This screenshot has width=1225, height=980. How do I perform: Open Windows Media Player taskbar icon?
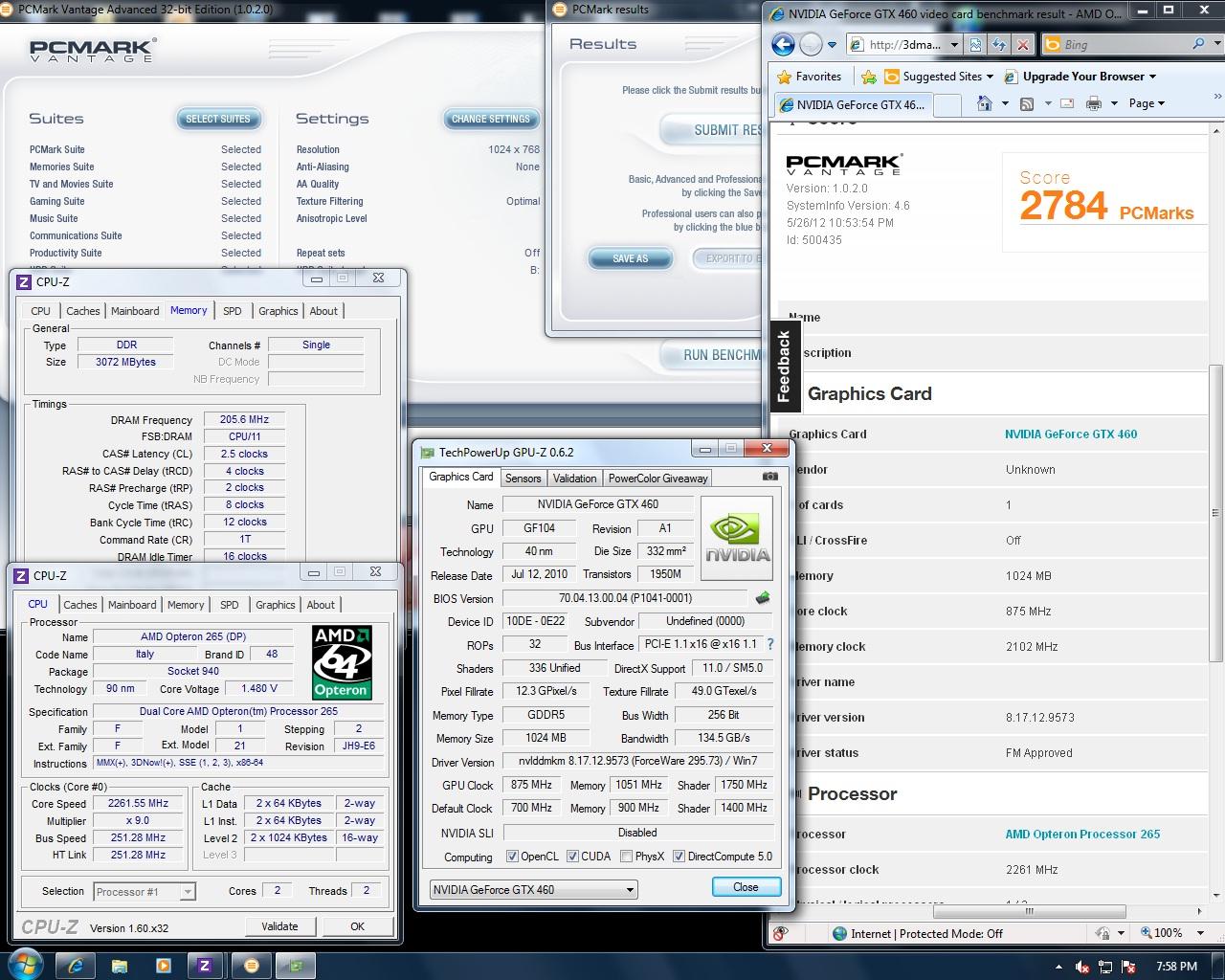[163, 966]
